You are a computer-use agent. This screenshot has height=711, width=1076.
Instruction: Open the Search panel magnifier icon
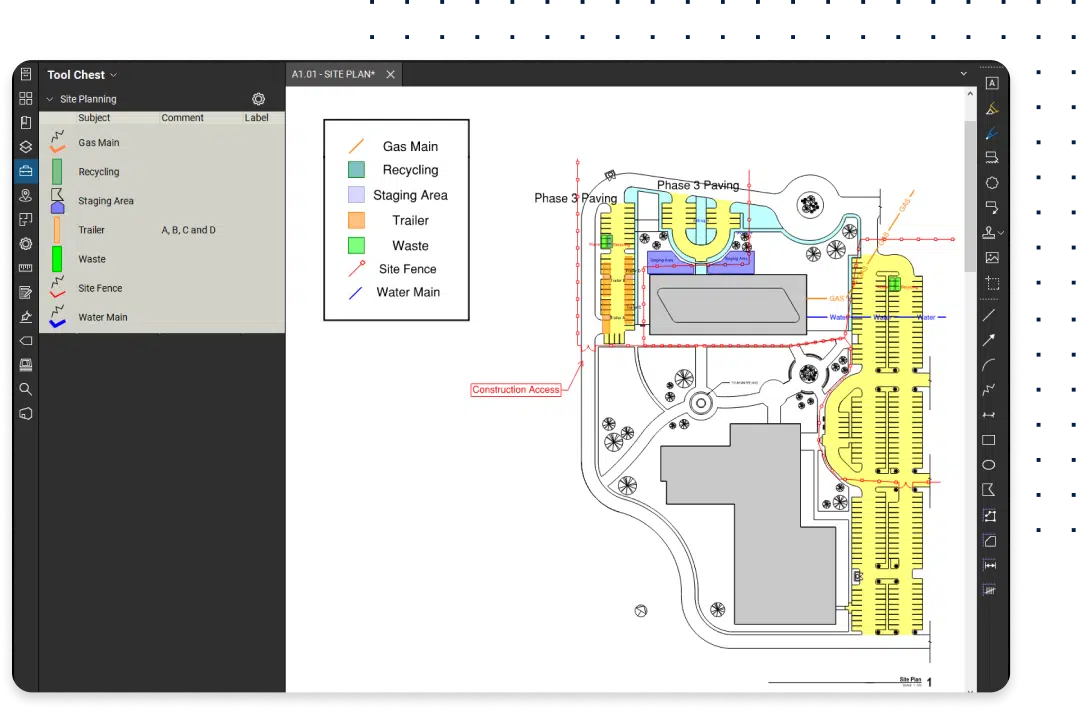coord(26,389)
